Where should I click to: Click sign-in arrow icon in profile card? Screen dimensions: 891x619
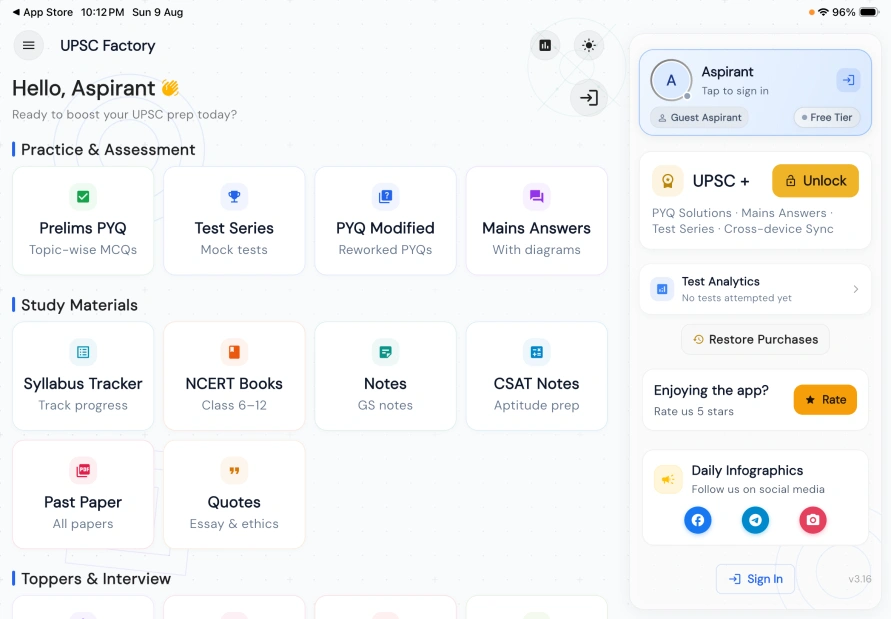click(x=848, y=80)
